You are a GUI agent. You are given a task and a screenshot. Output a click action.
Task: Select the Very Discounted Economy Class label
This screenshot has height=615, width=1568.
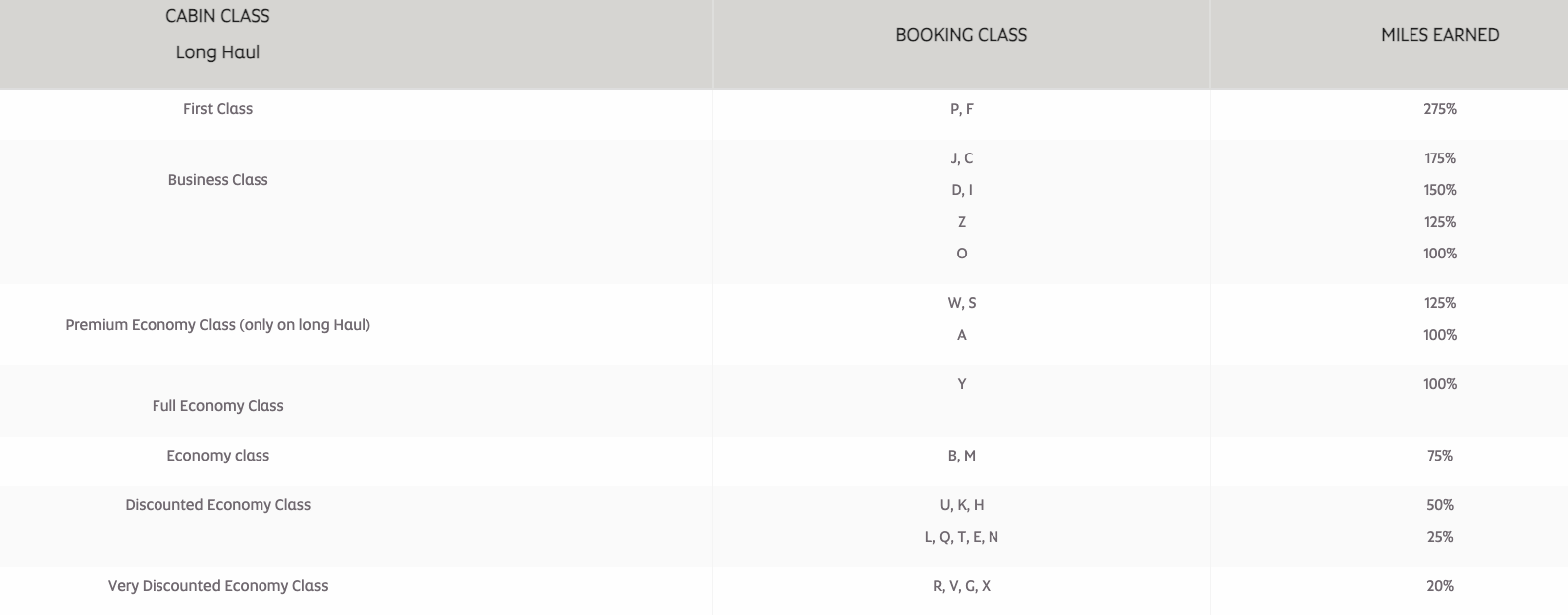pyautogui.click(x=218, y=586)
